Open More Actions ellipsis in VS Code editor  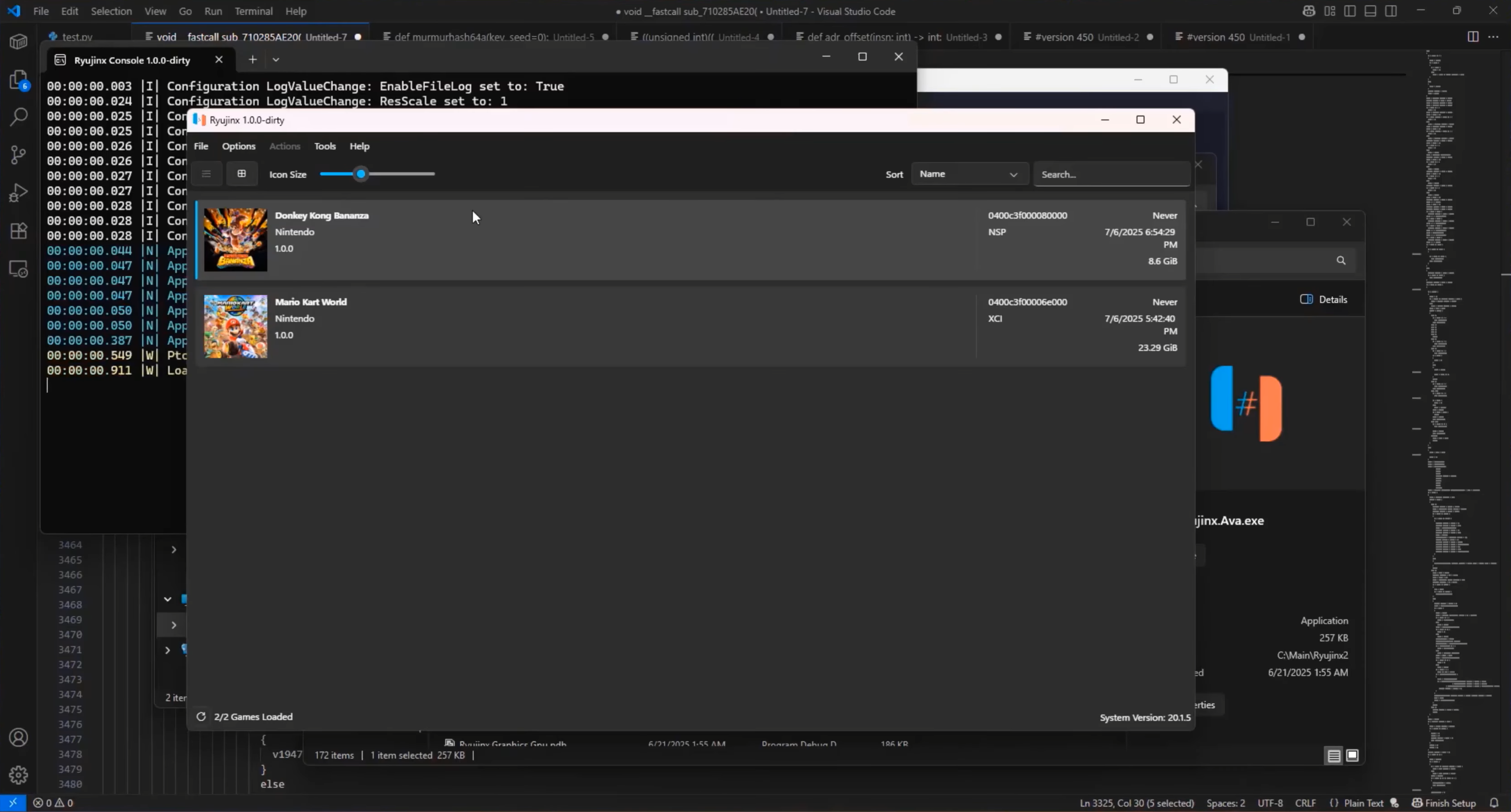click(x=1493, y=37)
